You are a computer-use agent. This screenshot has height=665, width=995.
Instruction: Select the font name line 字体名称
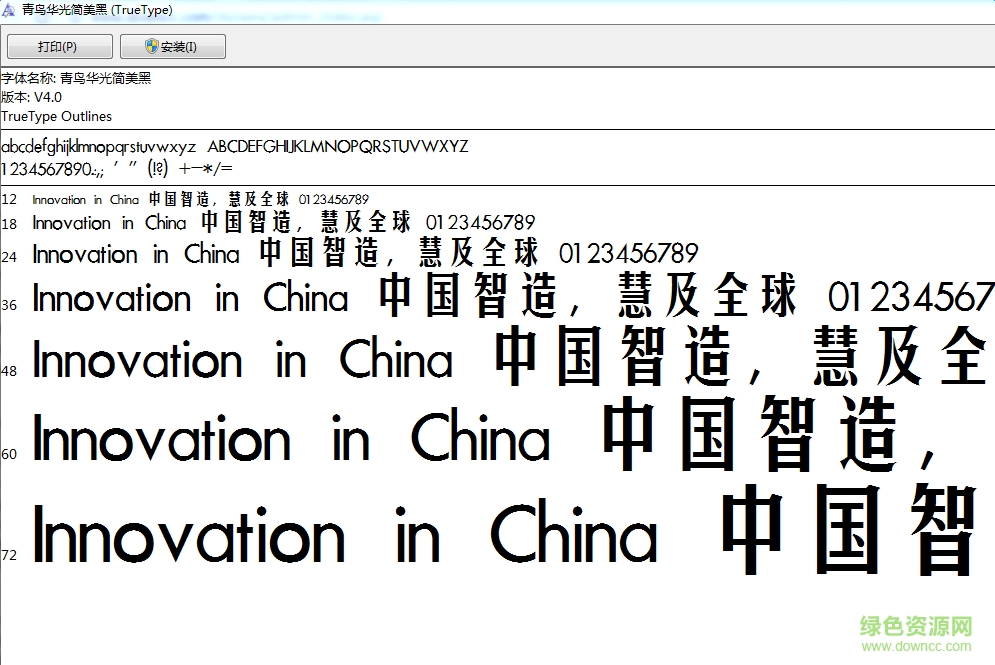tap(76, 78)
